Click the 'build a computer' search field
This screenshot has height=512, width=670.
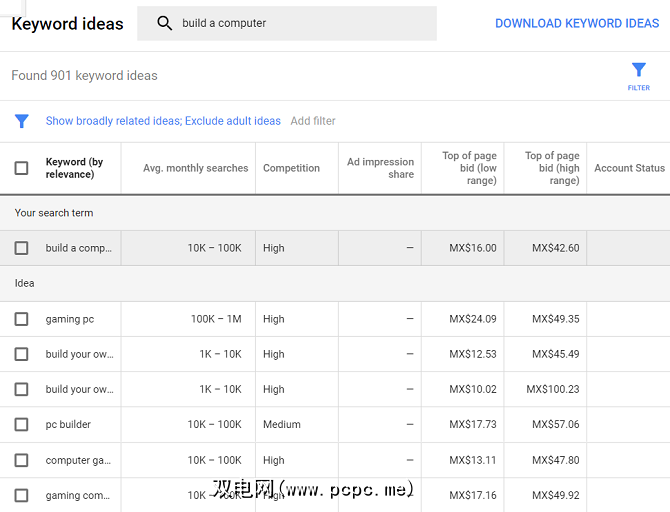pyautogui.click(x=300, y=23)
